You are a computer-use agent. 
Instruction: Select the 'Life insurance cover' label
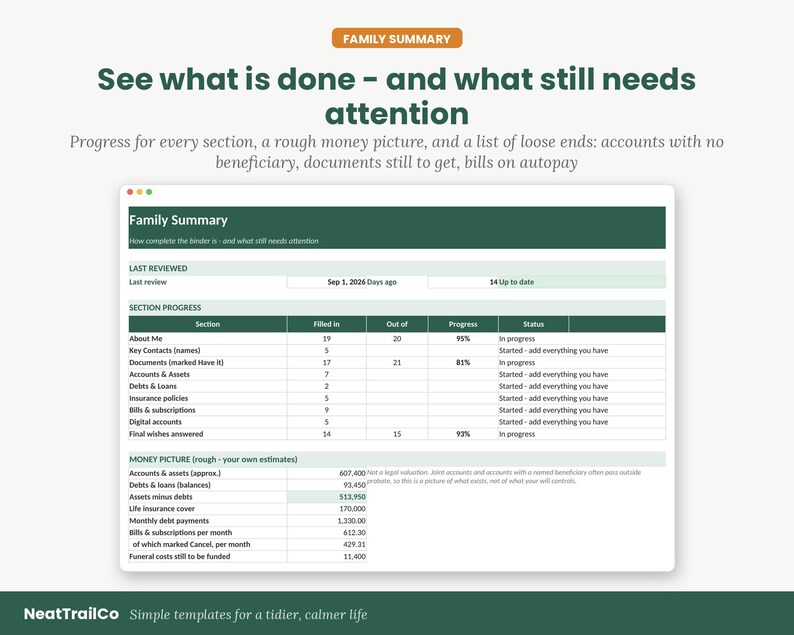pyautogui.click(x=208, y=509)
